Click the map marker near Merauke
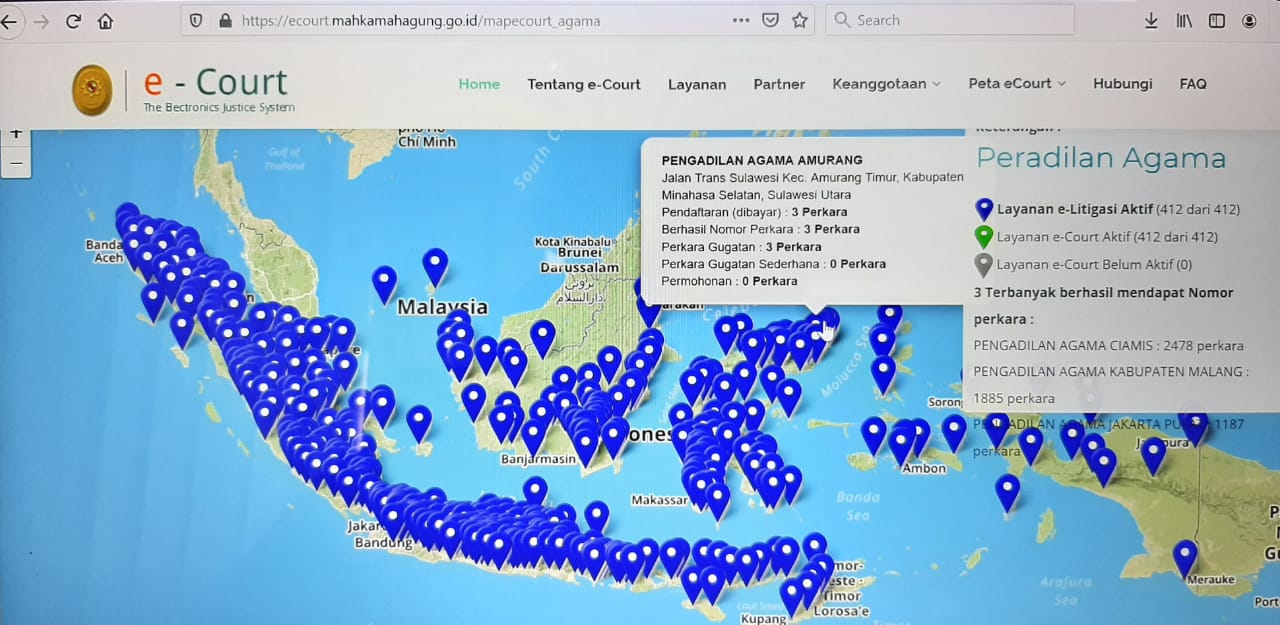Screen dimensions: 1280x625 (1185, 556)
